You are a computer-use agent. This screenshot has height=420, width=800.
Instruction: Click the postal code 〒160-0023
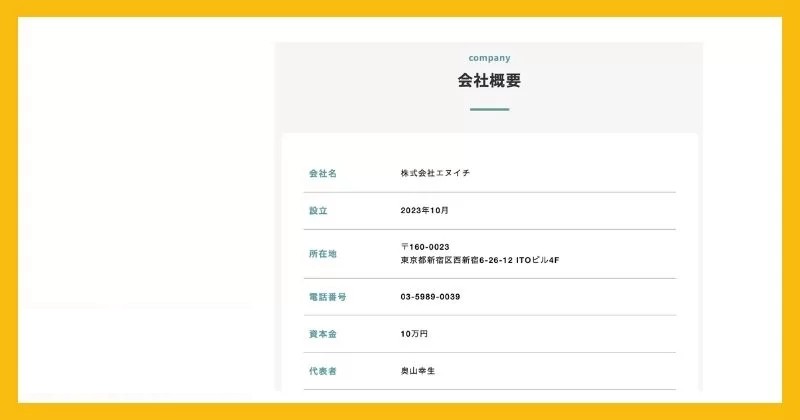(425, 247)
